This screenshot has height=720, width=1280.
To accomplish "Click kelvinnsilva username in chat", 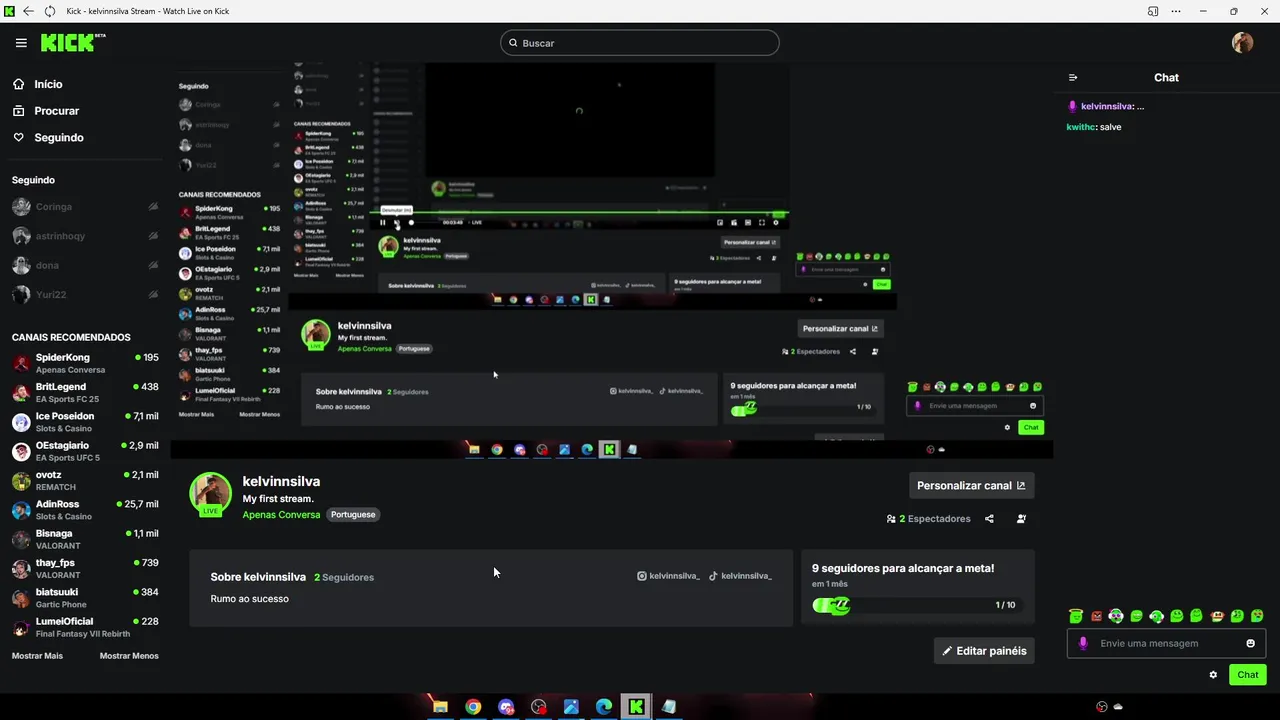I will point(1107,106).
